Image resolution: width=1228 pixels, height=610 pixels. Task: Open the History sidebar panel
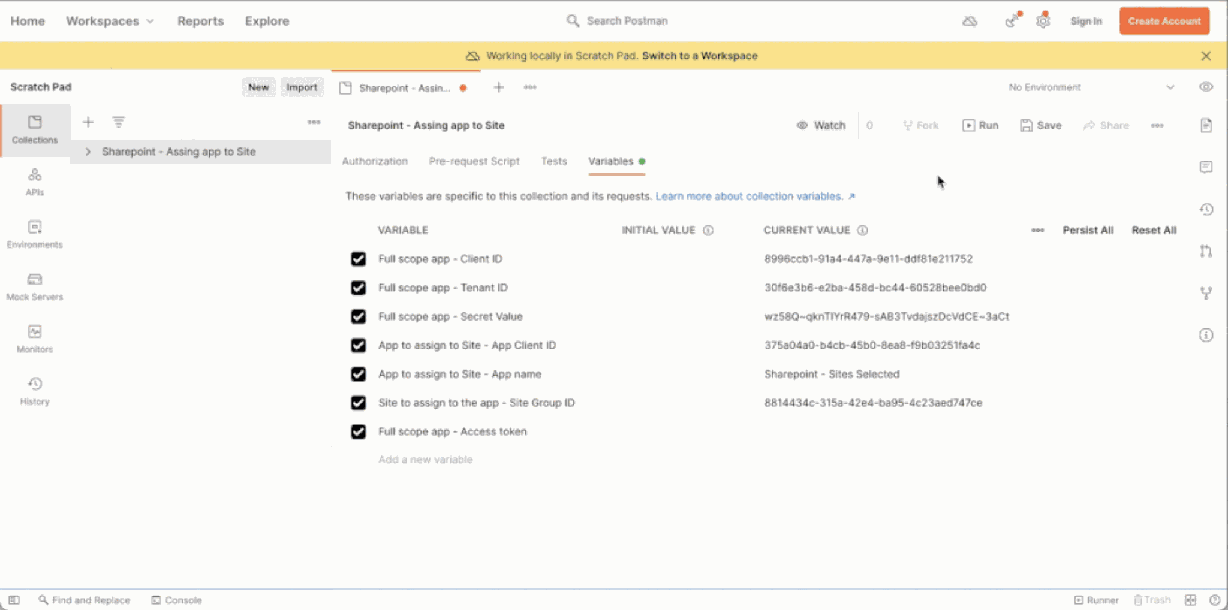click(x=35, y=391)
